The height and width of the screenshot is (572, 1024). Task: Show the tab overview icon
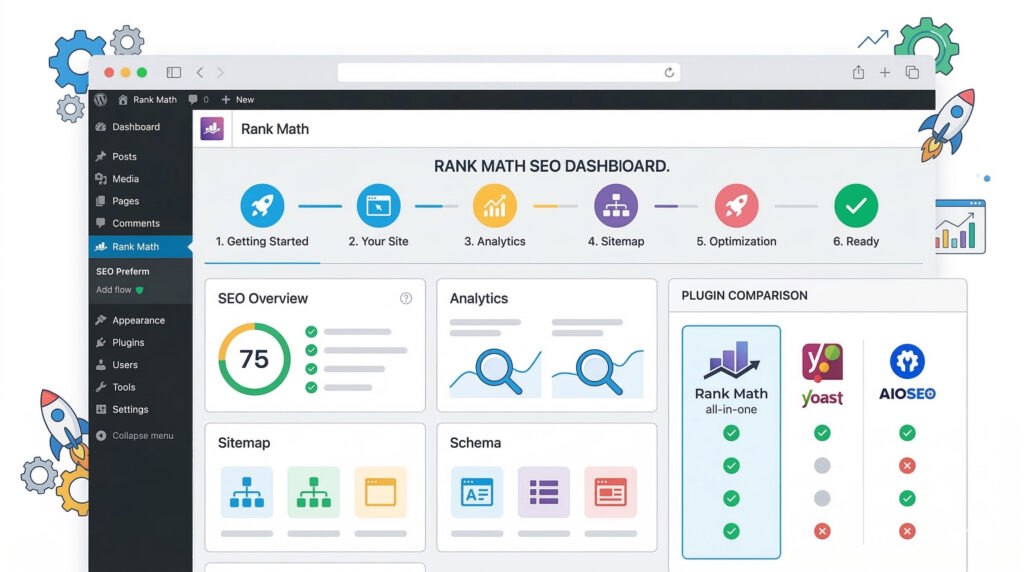(912, 72)
